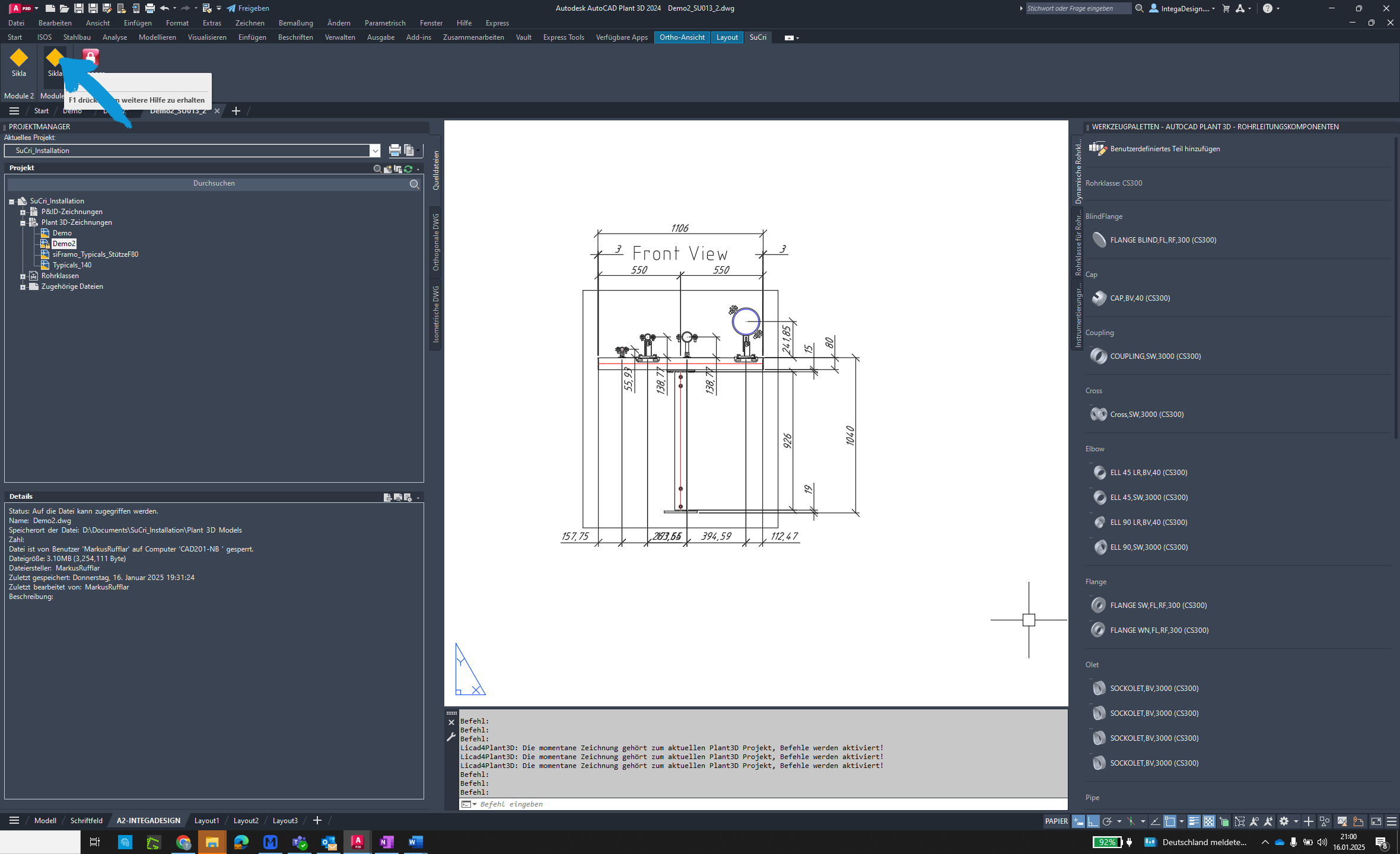Click publish printer icon in Project Manager

pos(394,150)
